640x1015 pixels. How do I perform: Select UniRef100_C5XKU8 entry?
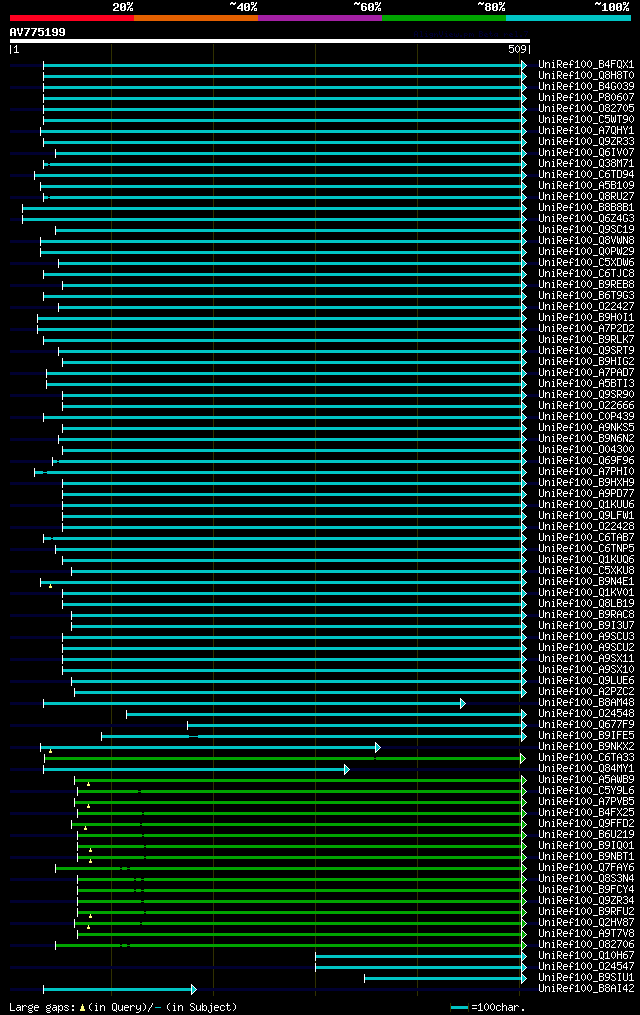(586, 571)
